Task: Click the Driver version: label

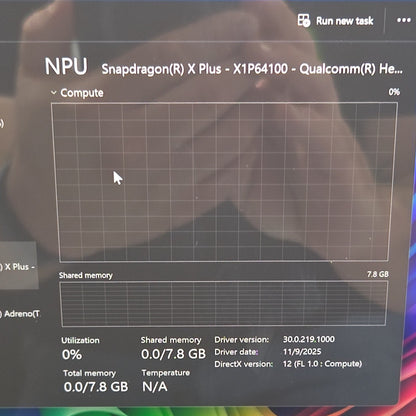Action: [242, 340]
